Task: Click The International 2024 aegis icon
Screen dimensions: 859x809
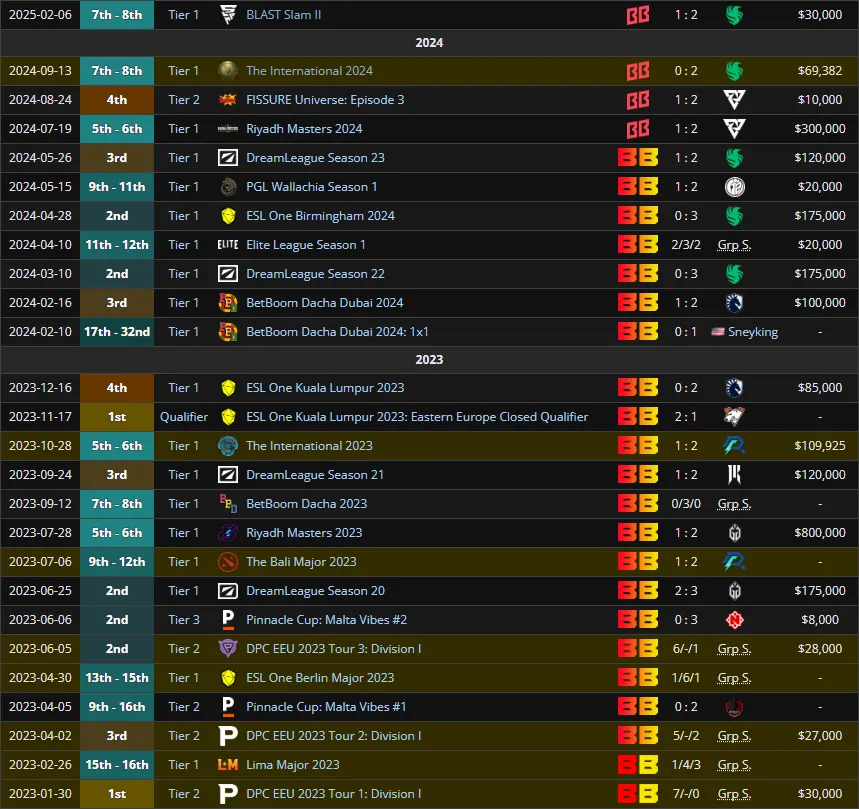Action: (x=228, y=71)
